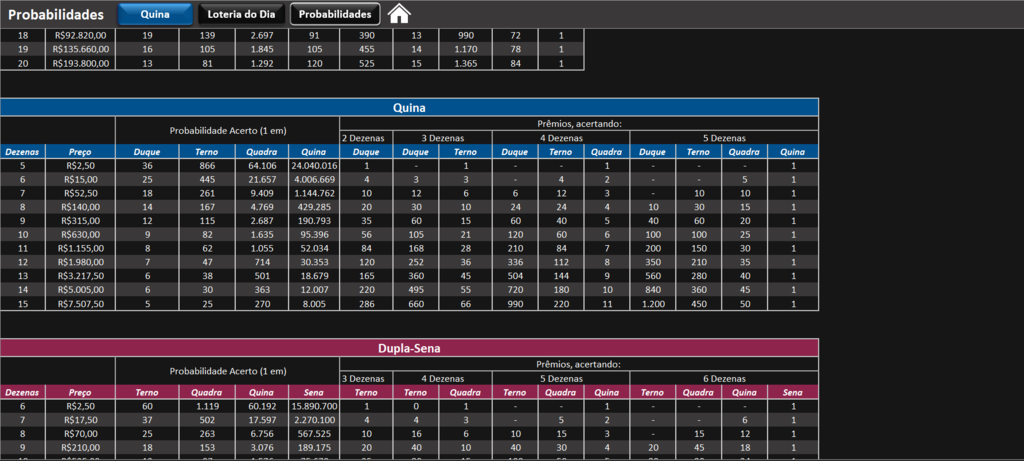
Task: Click the R$1.980,00 price cell
Action: [80, 262]
